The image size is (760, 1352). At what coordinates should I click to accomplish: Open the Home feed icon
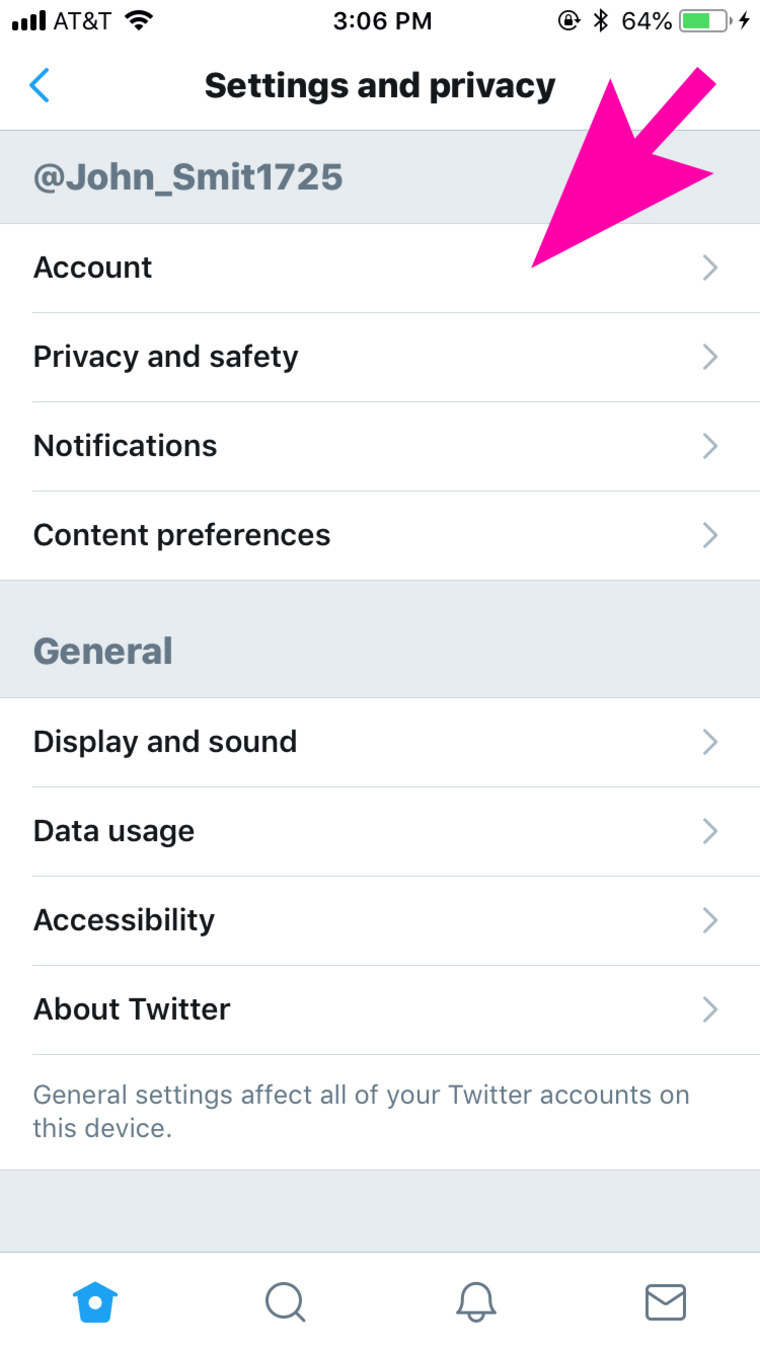[95, 1302]
